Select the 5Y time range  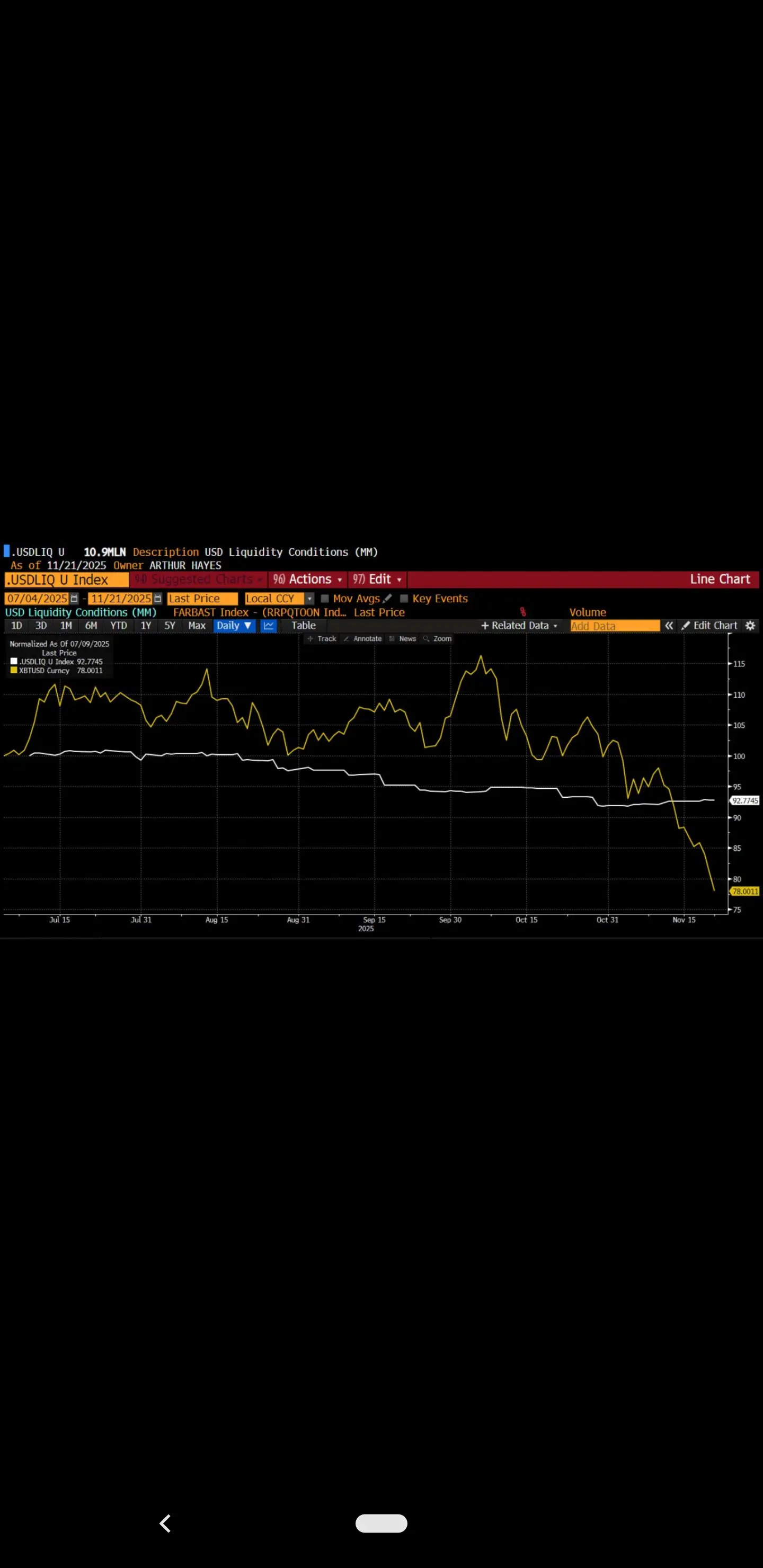169,625
